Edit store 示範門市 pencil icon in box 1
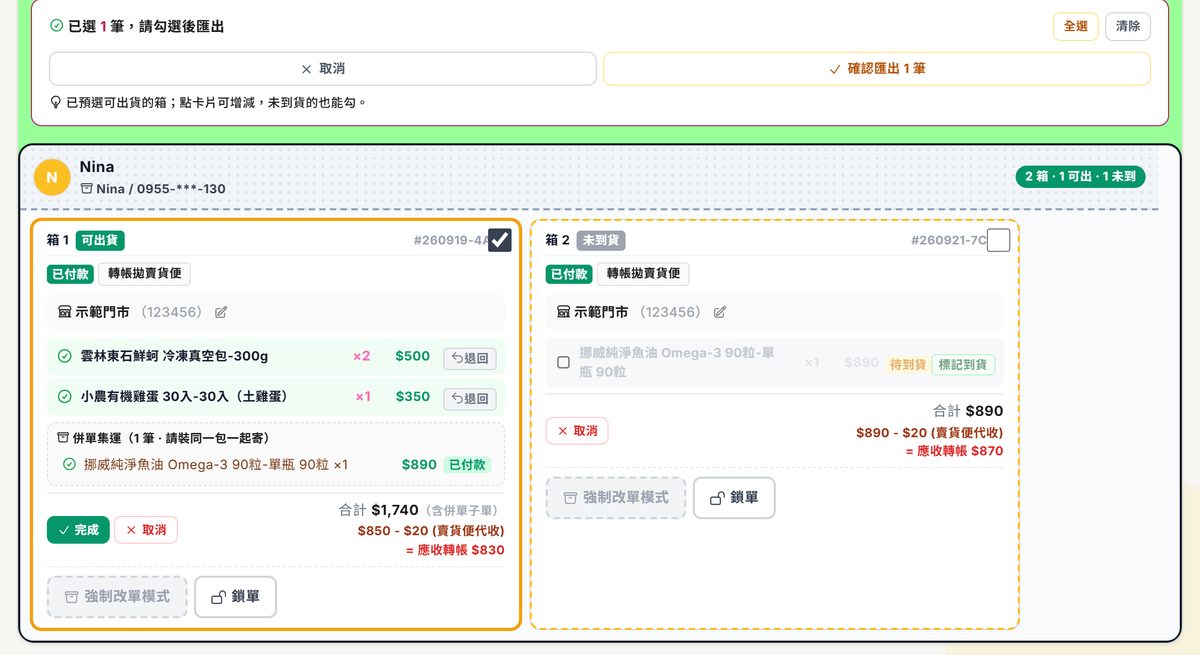Image resolution: width=1200 pixels, height=655 pixels. pos(221,312)
